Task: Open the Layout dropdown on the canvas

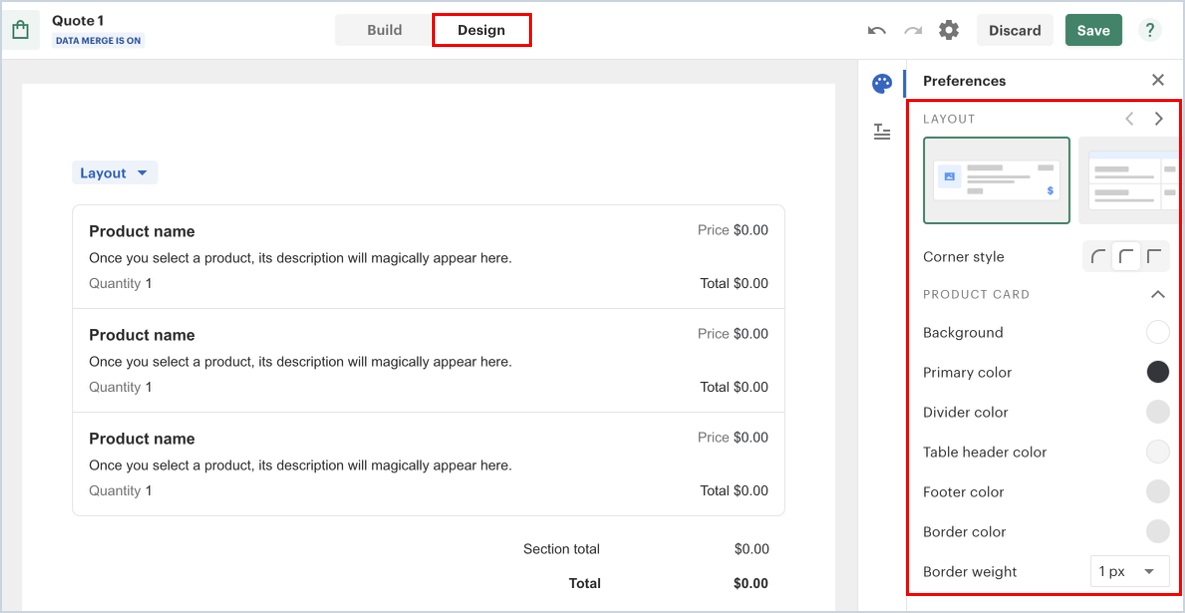Action: 114,173
